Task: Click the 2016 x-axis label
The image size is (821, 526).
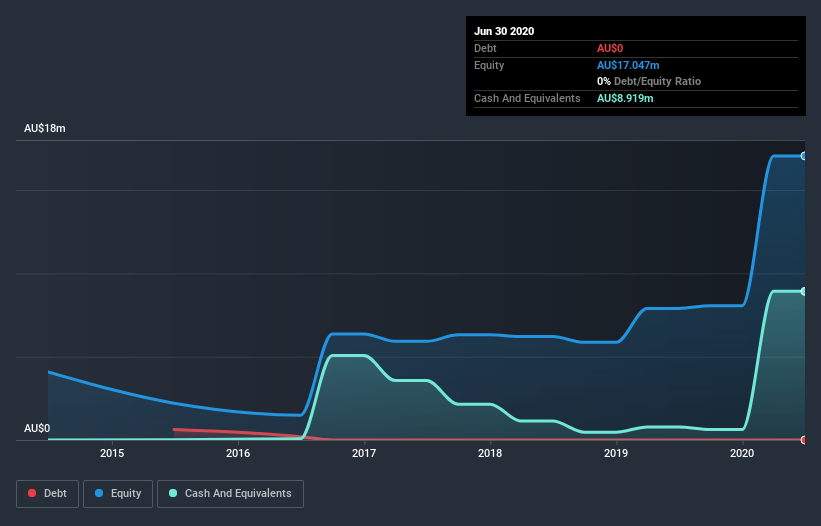Action: click(x=238, y=453)
